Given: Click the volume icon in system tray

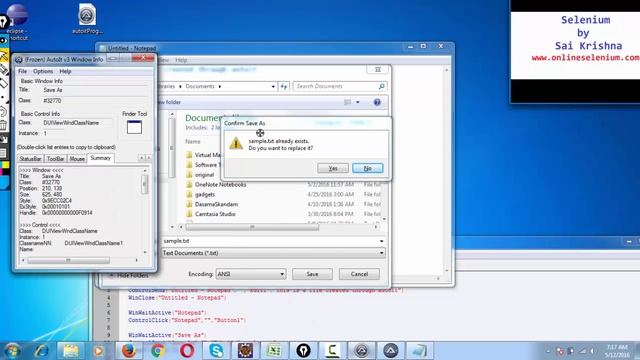Looking at the screenshot, I should [591, 351].
